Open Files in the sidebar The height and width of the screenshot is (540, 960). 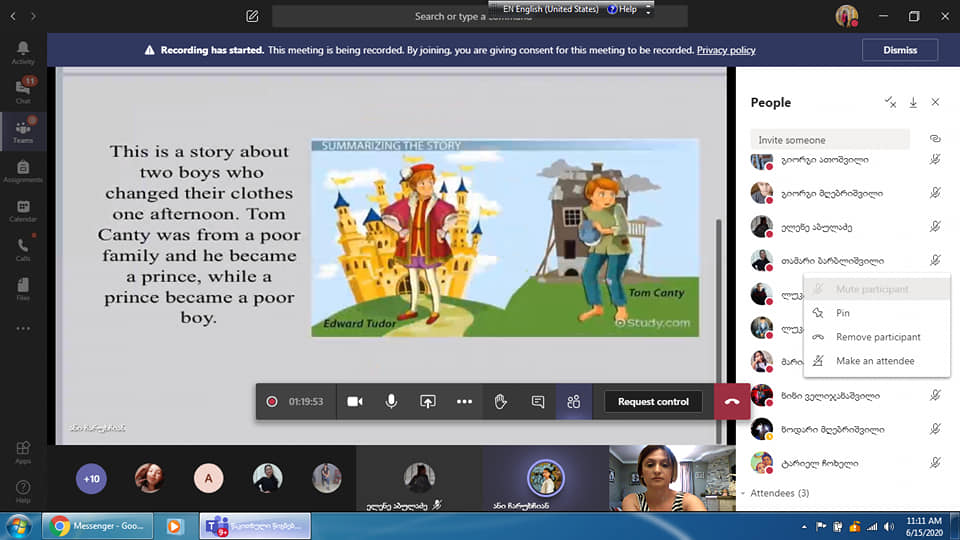[23, 288]
